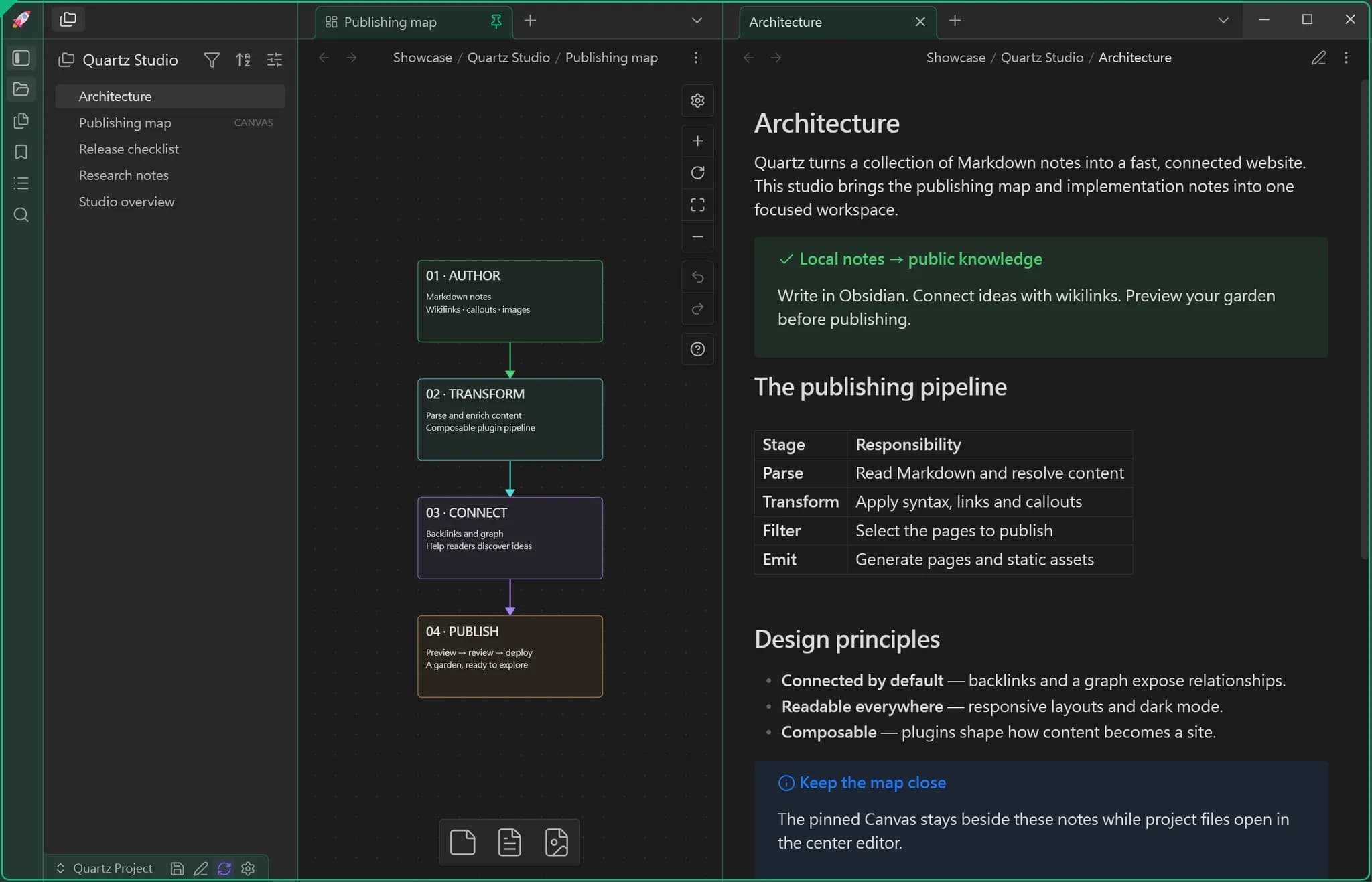Viewport: 1372px width, 882px height.
Task: Reset canvas zoom
Action: tap(697, 173)
